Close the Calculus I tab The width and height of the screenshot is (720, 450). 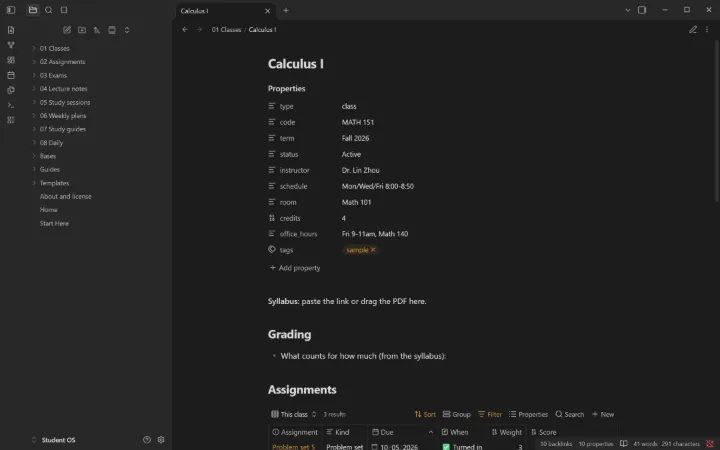[x=268, y=11]
